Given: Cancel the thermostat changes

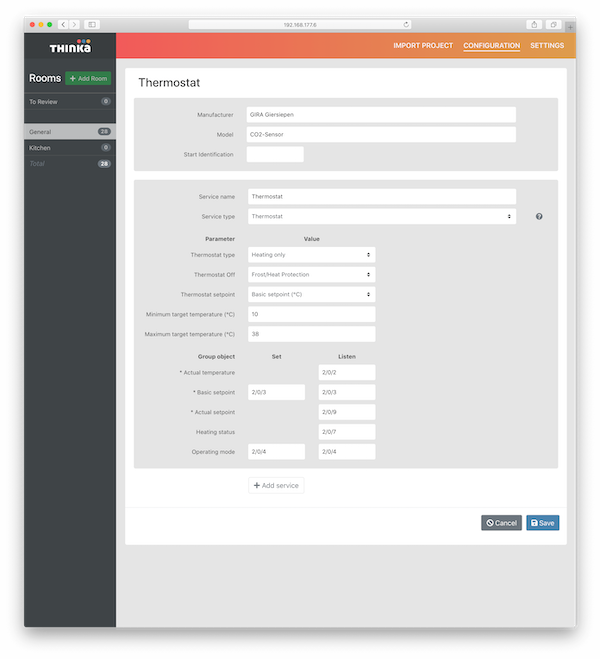Looking at the screenshot, I should pyautogui.click(x=501, y=523).
